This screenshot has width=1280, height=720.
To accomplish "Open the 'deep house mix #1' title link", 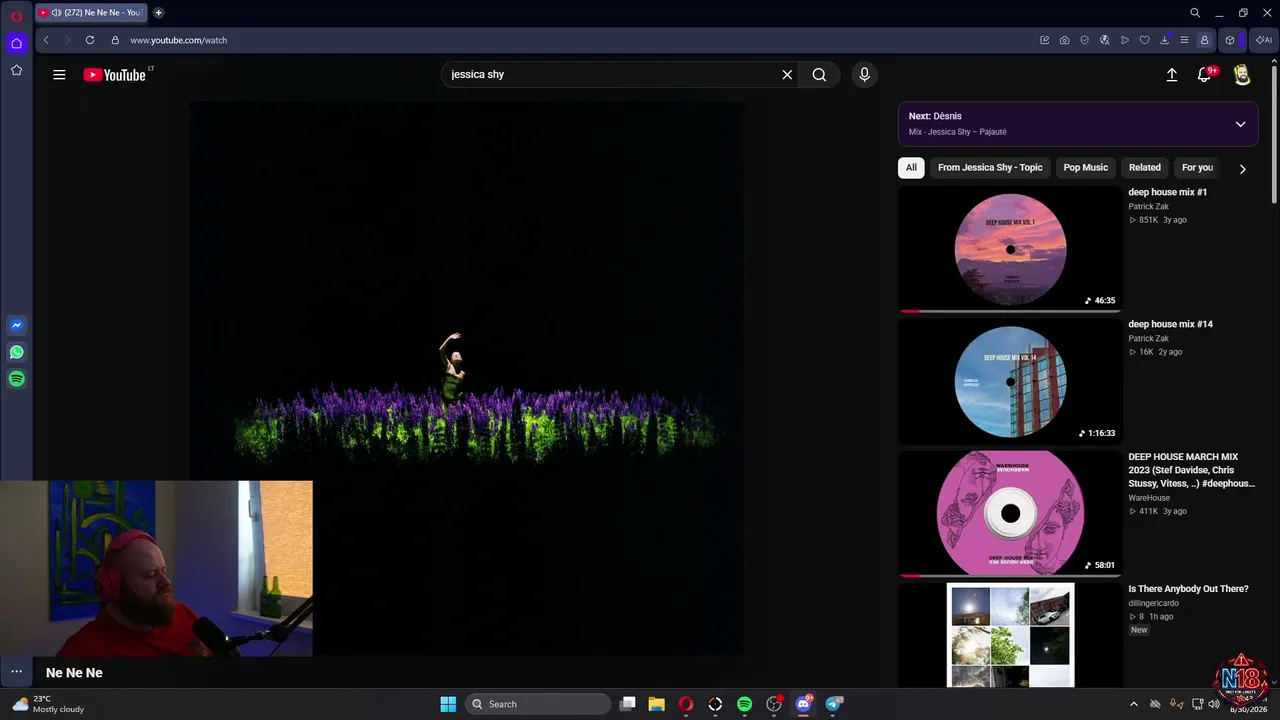I will pyautogui.click(x=1168, y=192).
